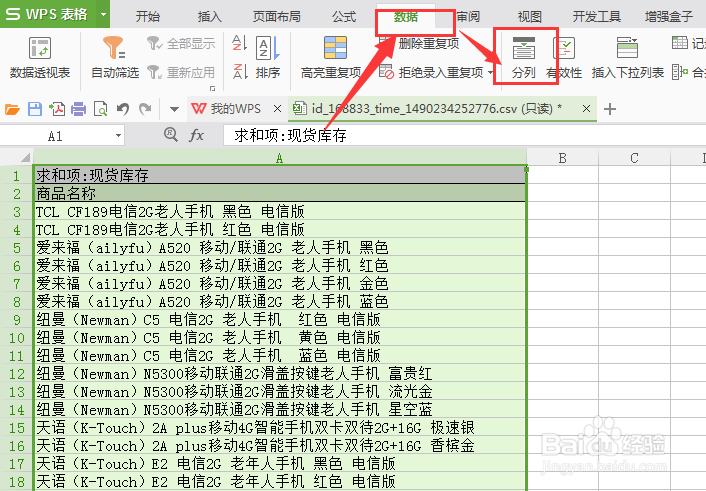Expand the WPS 表格 dropdown arrow

pyautogui.click(x=104, y=14)
